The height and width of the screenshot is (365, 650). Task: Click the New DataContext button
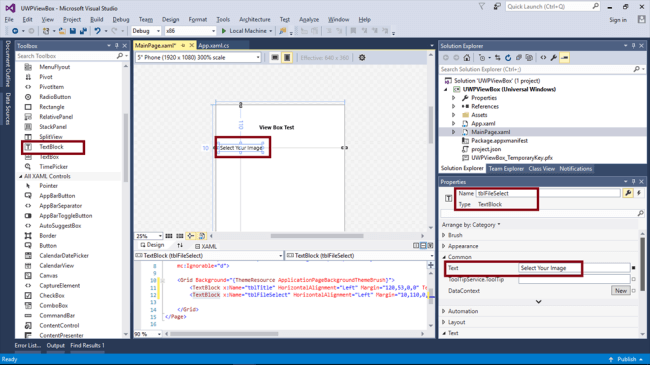coord(621,291)
